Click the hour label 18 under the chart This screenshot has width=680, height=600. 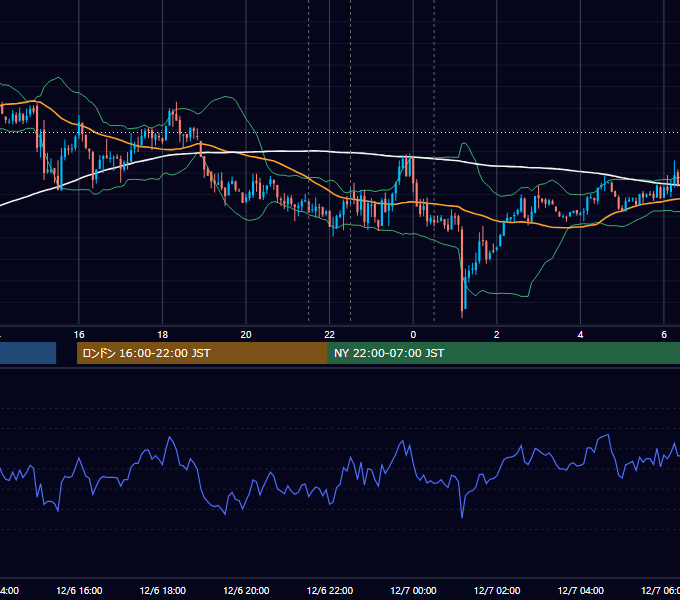tap(163, 335)
